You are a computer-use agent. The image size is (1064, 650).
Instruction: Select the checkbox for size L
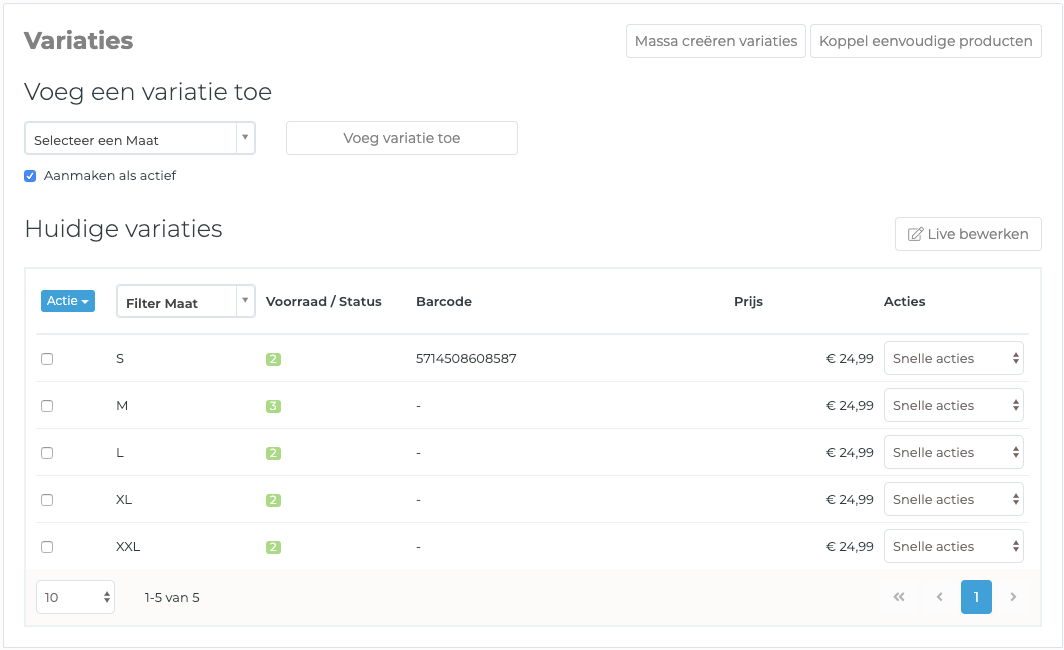tap(47, 453)
